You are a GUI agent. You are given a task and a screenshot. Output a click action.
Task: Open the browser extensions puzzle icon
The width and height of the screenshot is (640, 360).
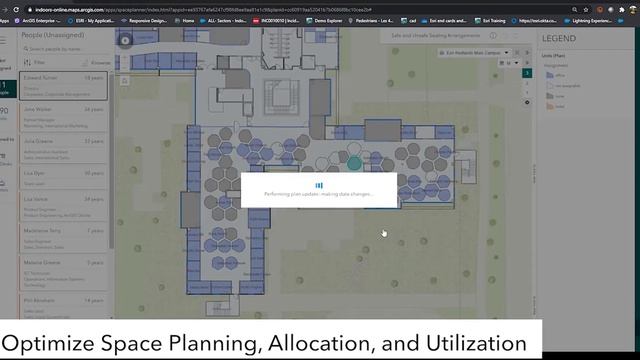(622, 9)
